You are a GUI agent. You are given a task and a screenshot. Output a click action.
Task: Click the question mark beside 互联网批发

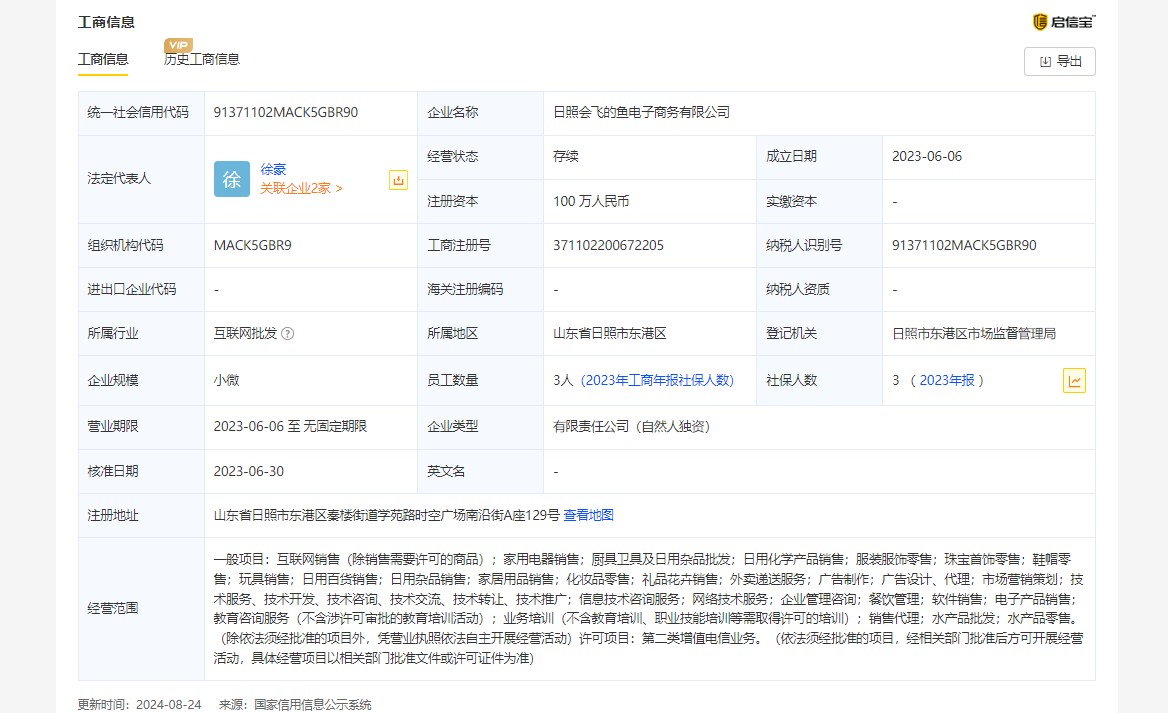pos(288,334)
